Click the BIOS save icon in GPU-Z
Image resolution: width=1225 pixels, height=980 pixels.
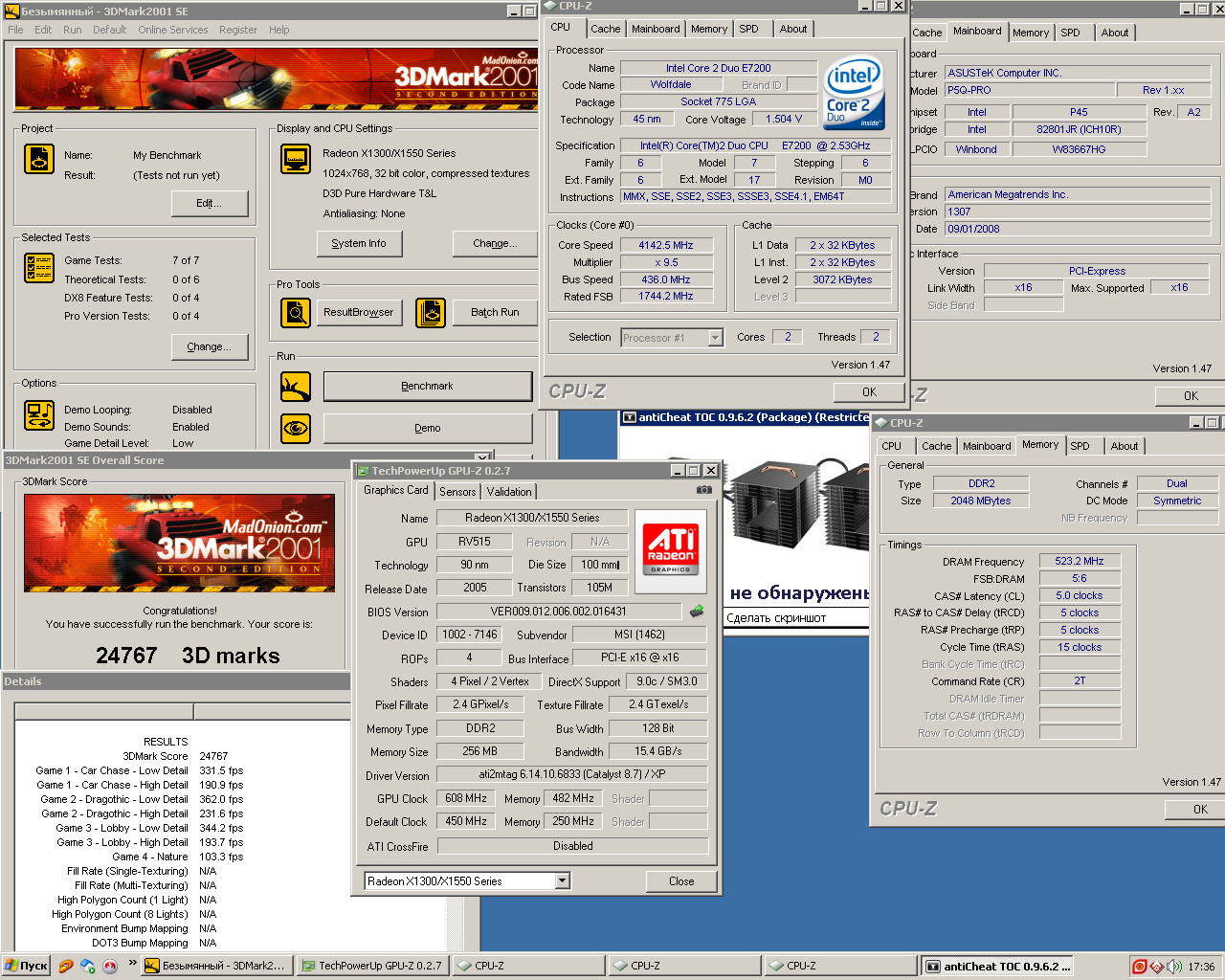pos(697,611)
